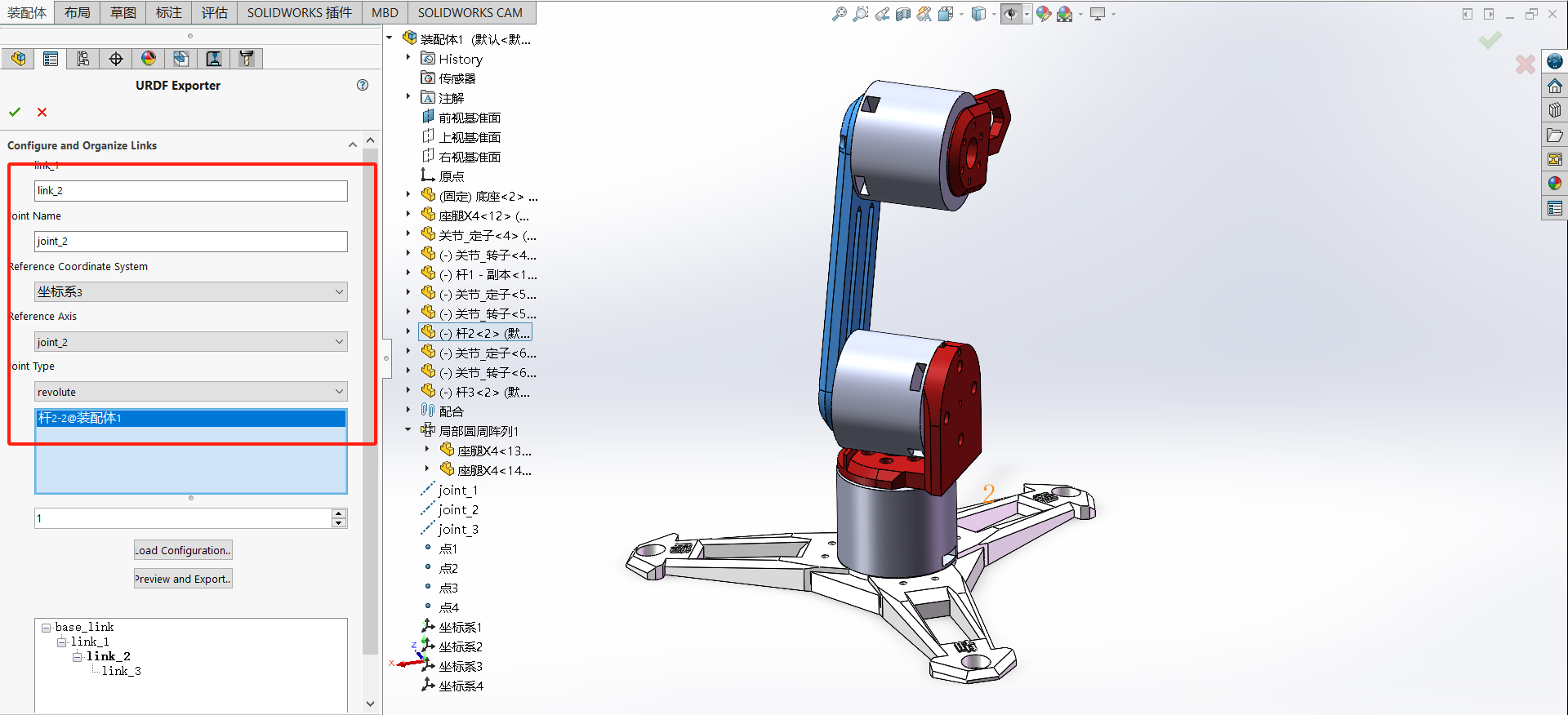Expand the History folder in the tree
The height and width of the screenshot is (715, 1568).
[x=408, y=58]
